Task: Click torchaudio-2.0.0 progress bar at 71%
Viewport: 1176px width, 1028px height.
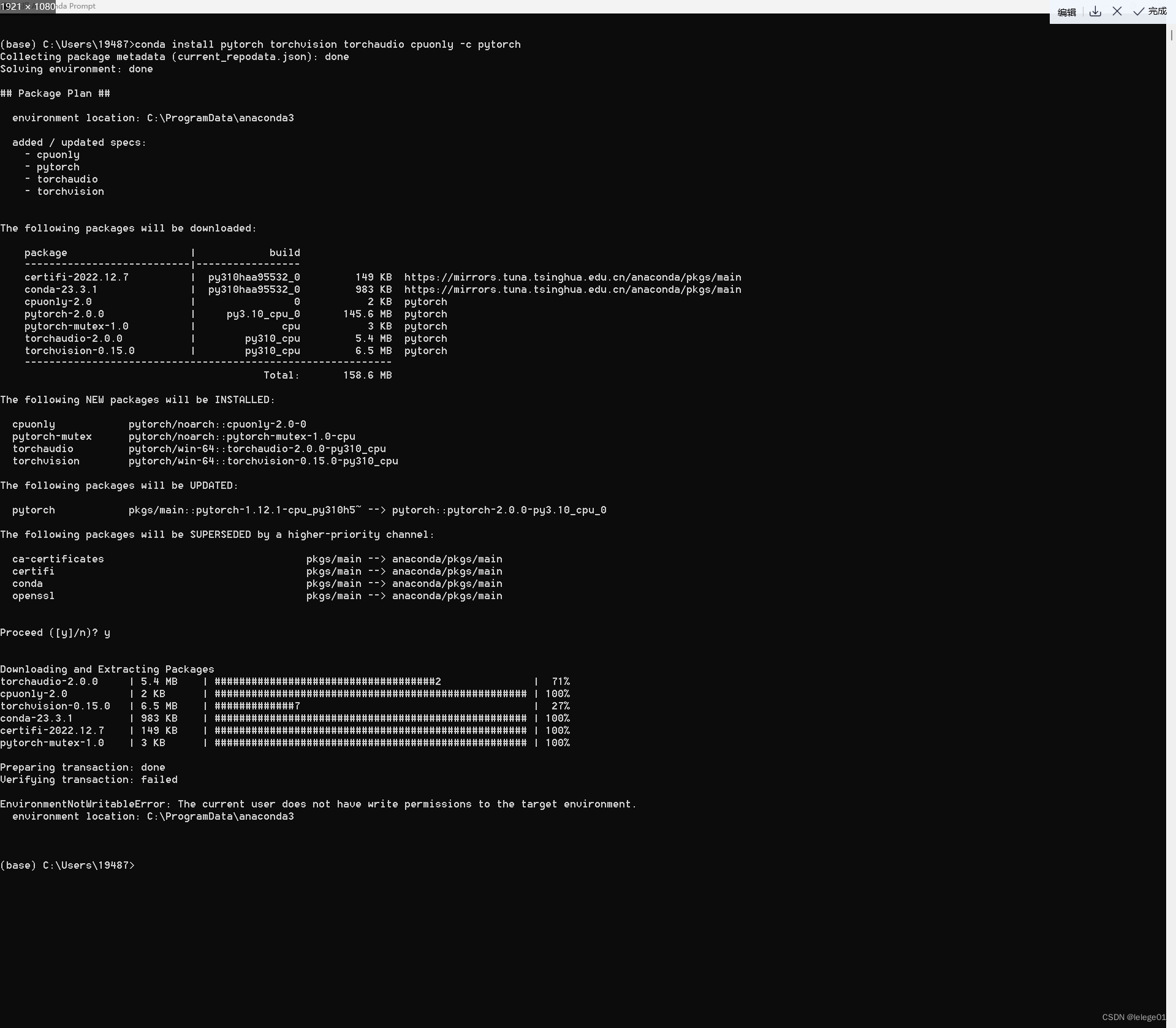Action: click(x=371, y=681)
